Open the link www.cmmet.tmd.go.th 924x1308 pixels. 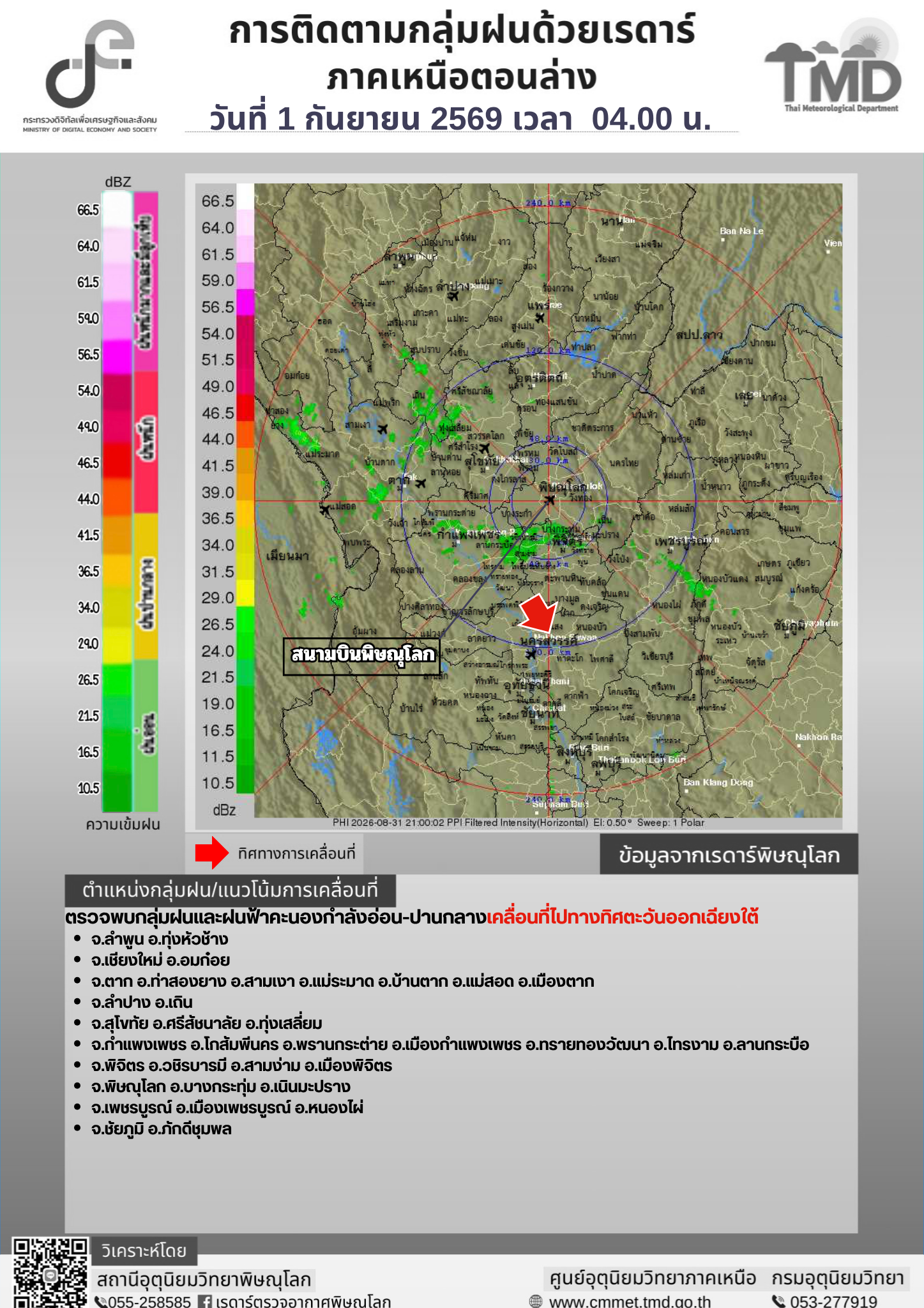(630, 1301)
